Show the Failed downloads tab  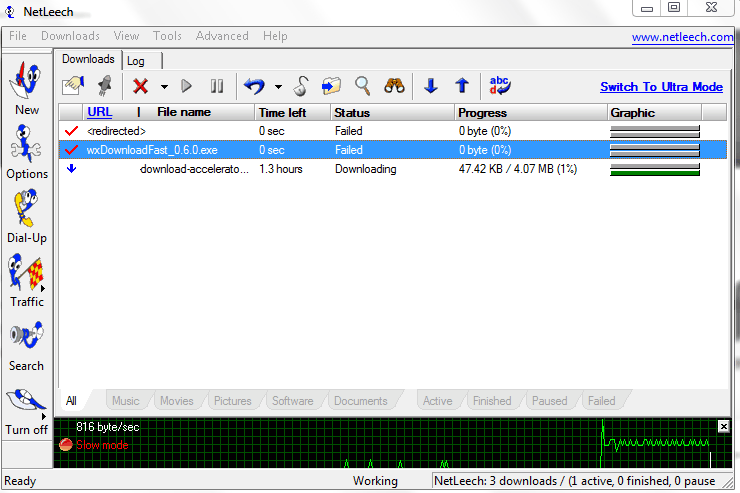[601, 401]
